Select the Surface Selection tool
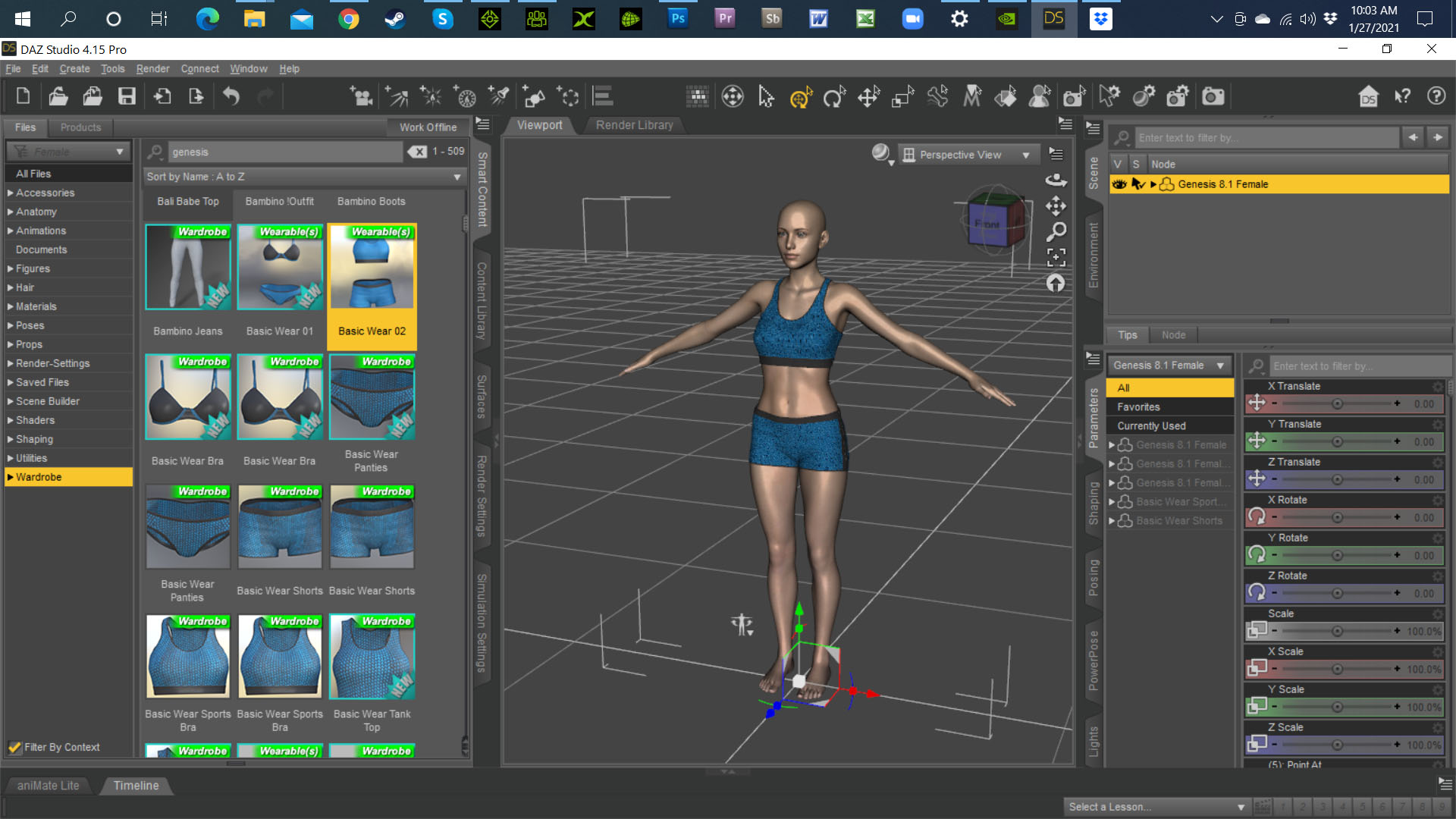This screenshot has width=1456, height=819. click(x=1006, y=96)
